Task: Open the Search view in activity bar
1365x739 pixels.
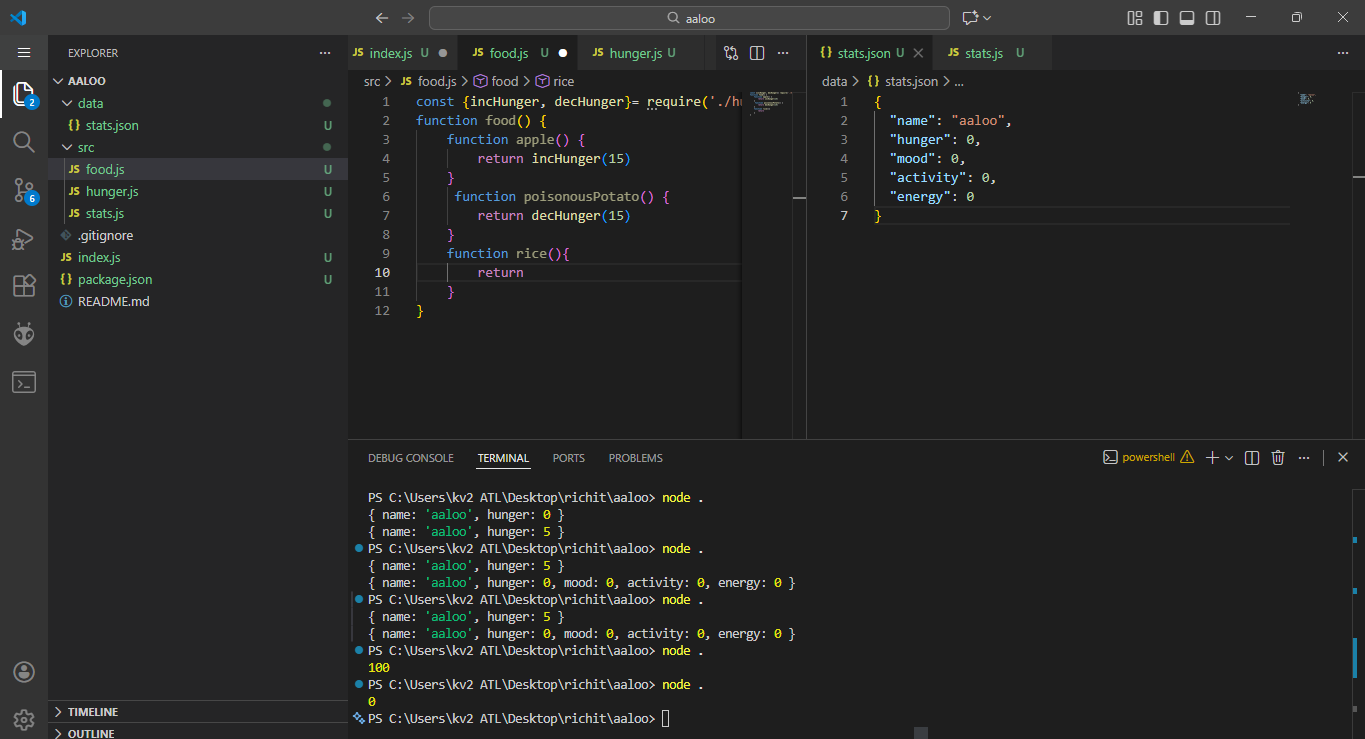Action: [x=24, y=142]
